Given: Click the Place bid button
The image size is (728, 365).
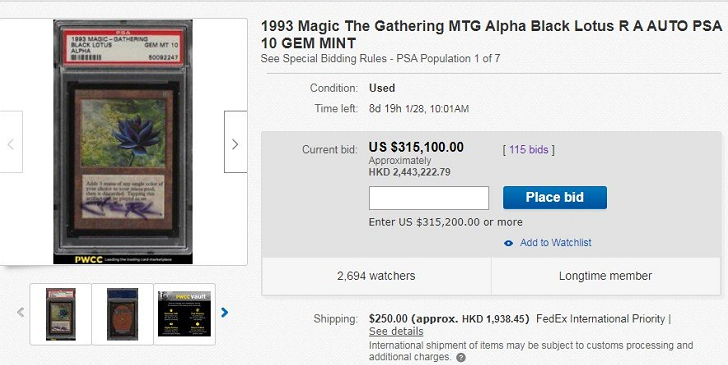Looking at the screenshot, I should tap(554, 197).
